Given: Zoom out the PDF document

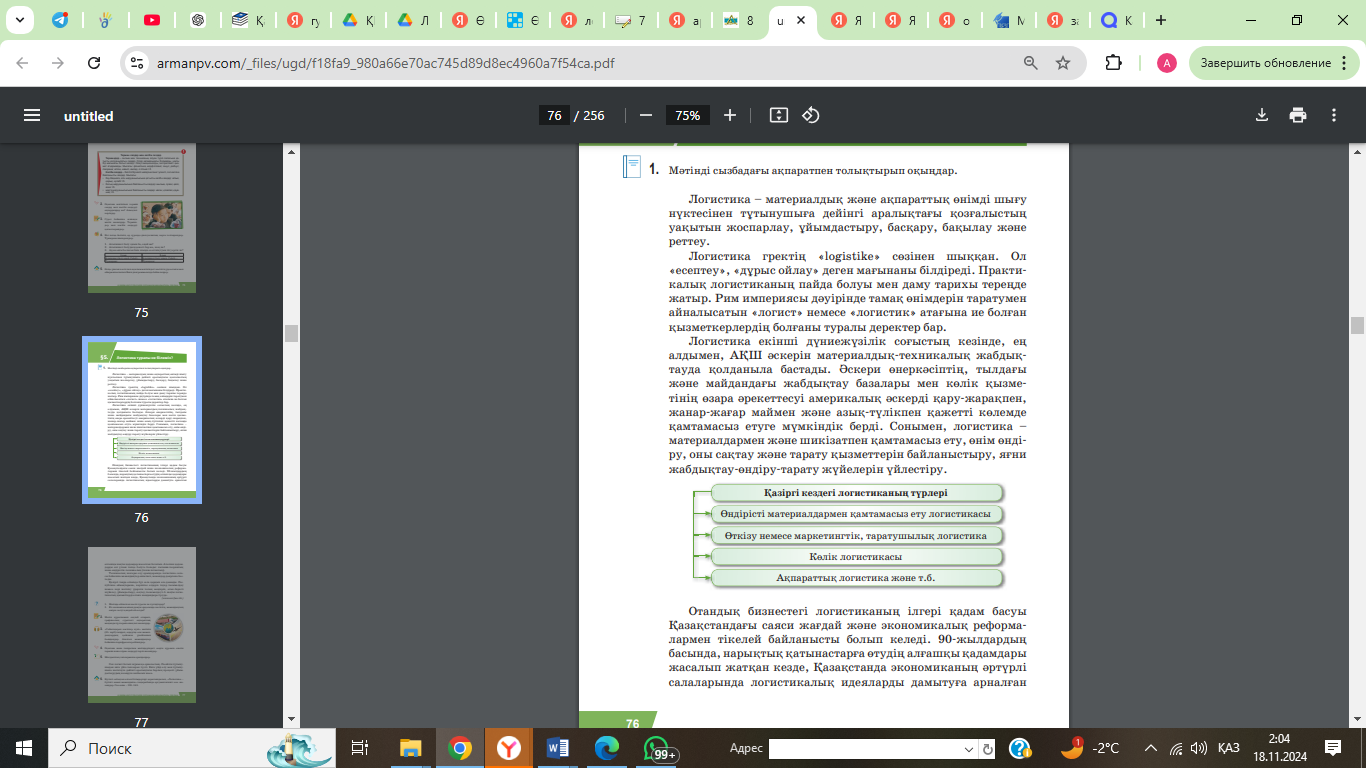Looking at the screenshot, I should click(646, 115).
